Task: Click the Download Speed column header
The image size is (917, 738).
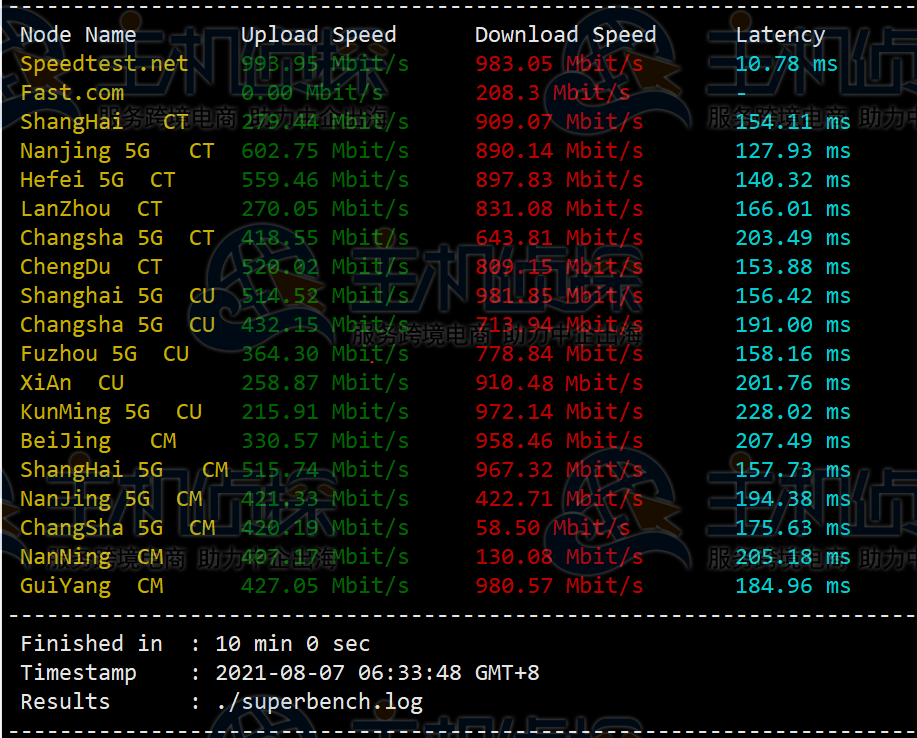Action: [x=566, y=35]
